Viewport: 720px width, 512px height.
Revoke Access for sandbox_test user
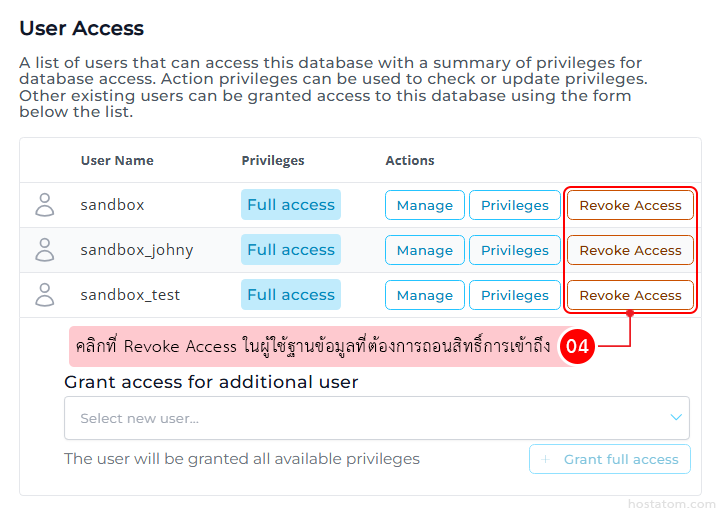pos(630,295)
